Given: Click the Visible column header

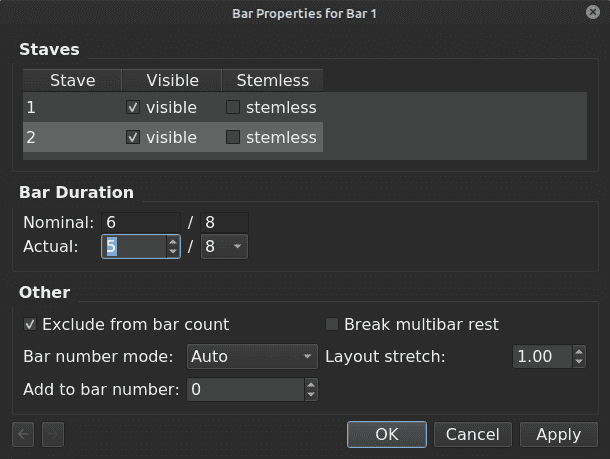Looking at the screenshot, I should point(172,80).
